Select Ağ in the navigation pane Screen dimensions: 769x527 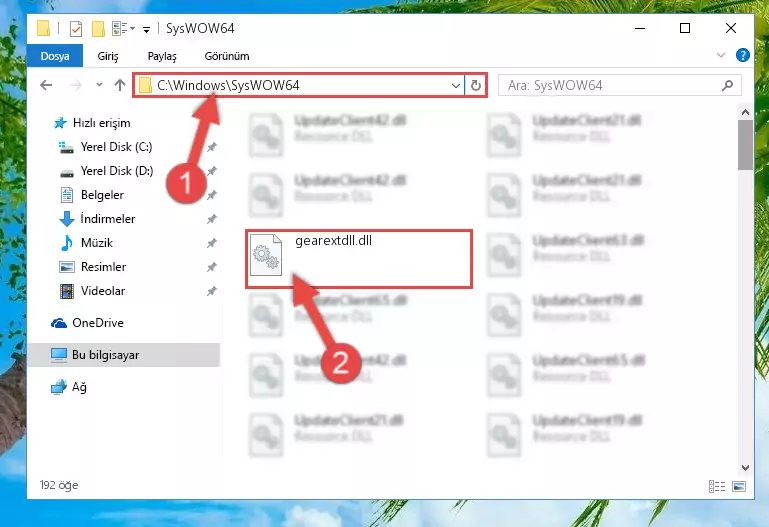[x=78, y=387]
